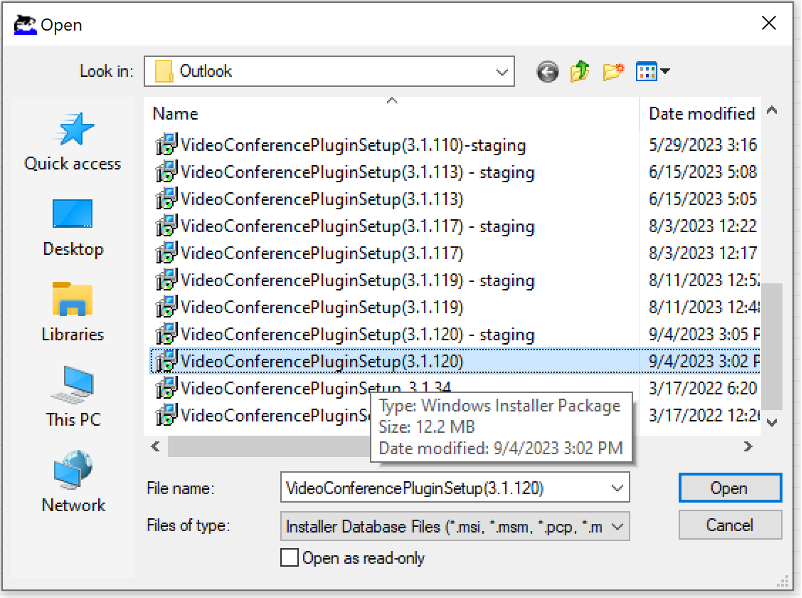The width and height of the screenshot is (802, 598).
Task: Select file VideoConferencePluginSetup(3.1.110)-staging
Action: (x=353, y=145)
